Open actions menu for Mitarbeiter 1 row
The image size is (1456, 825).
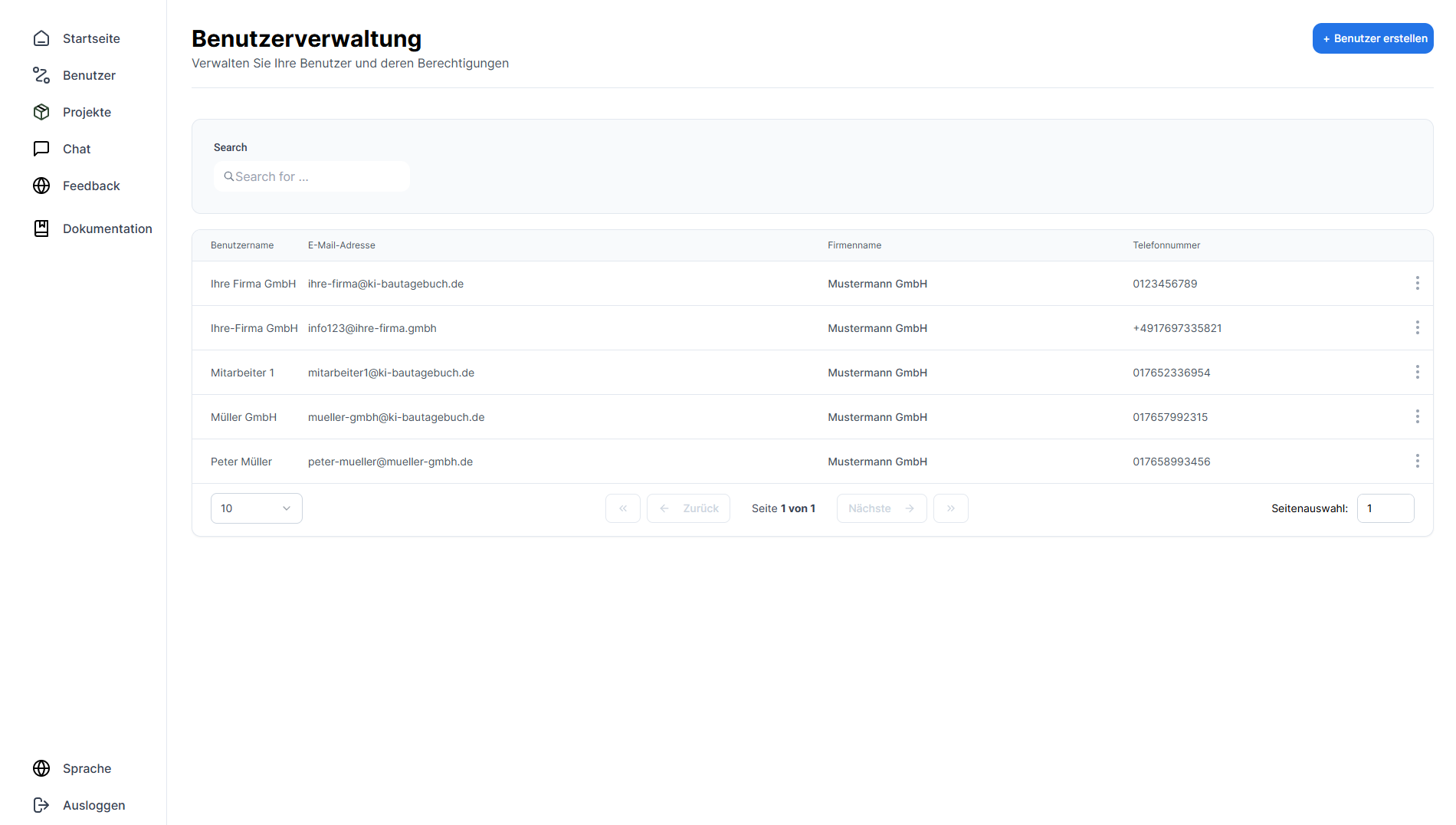pos(1417,373)
